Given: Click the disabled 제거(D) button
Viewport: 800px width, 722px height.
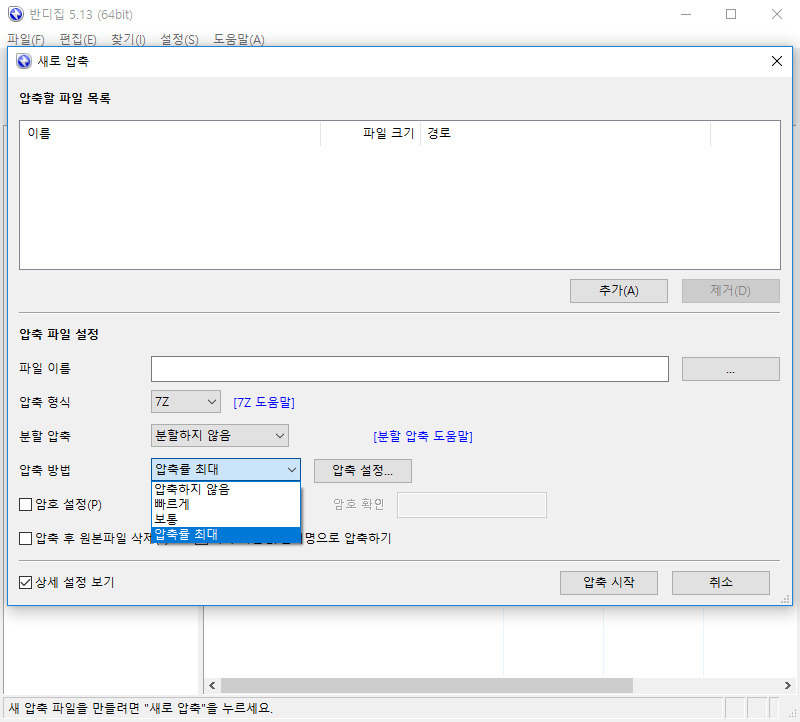Looking at the screenshot, I should pos(731,291).
